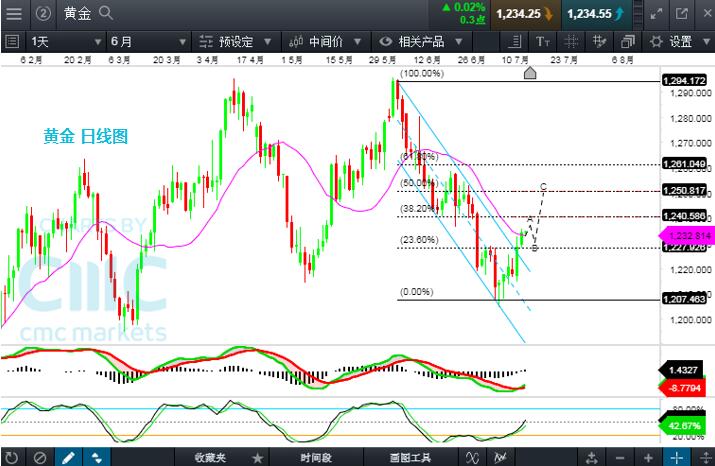This screenshot has width=715, height=466.
Task: Click the refresh icon in bottom toolbar
Action: pos(12,457)
